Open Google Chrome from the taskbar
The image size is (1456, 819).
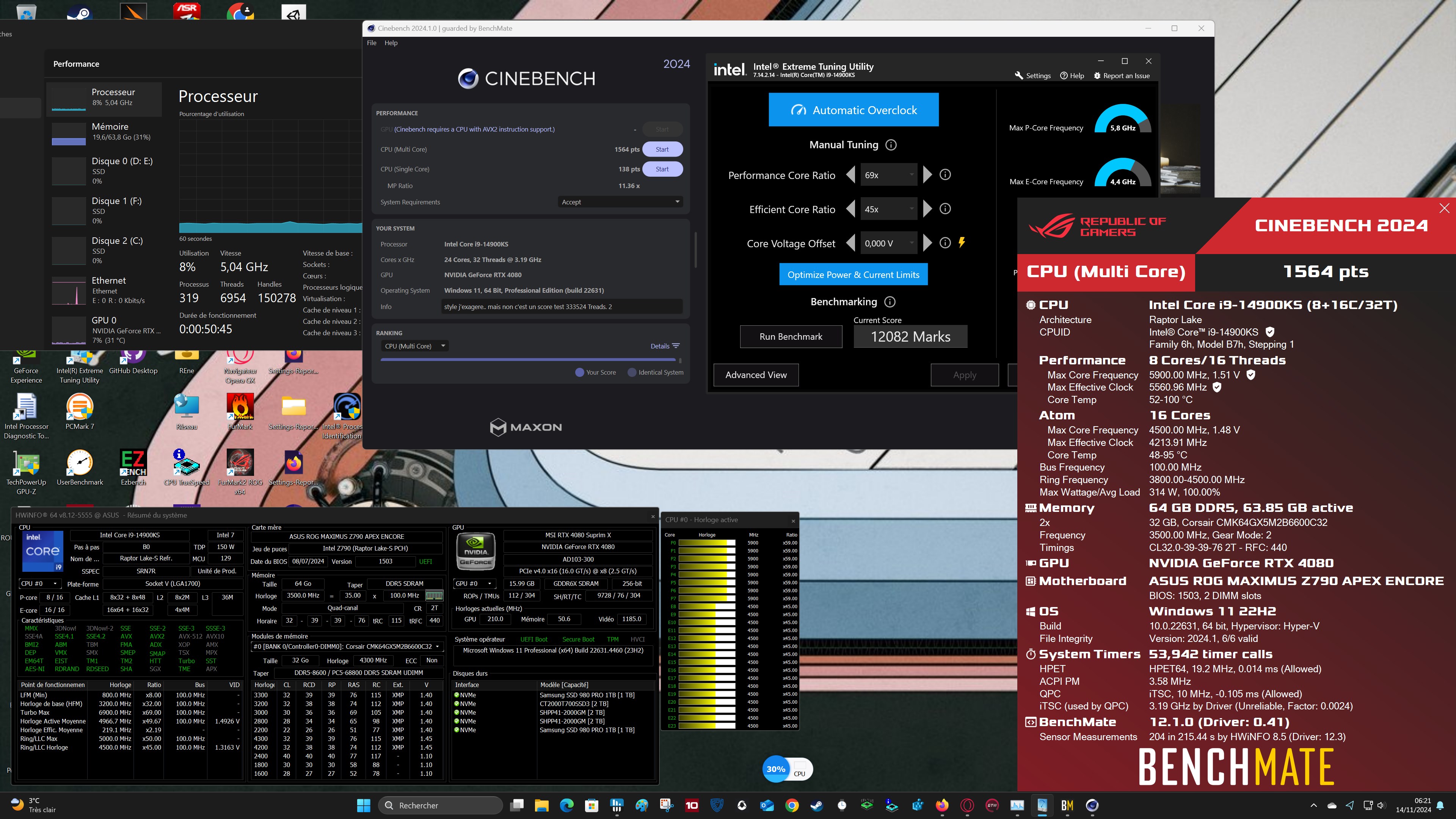click(x=791, y=805)
